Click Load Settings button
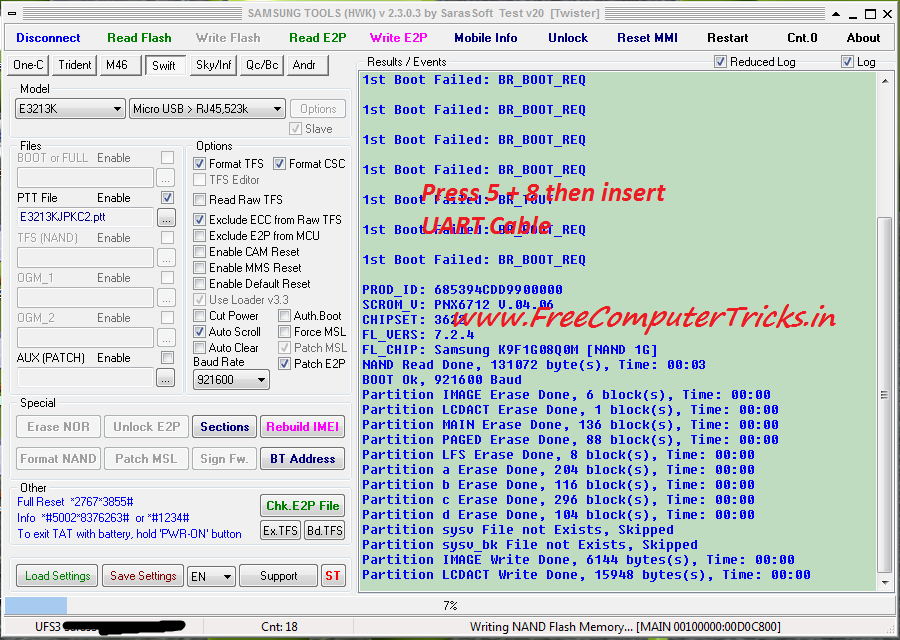 pos(57,576)
